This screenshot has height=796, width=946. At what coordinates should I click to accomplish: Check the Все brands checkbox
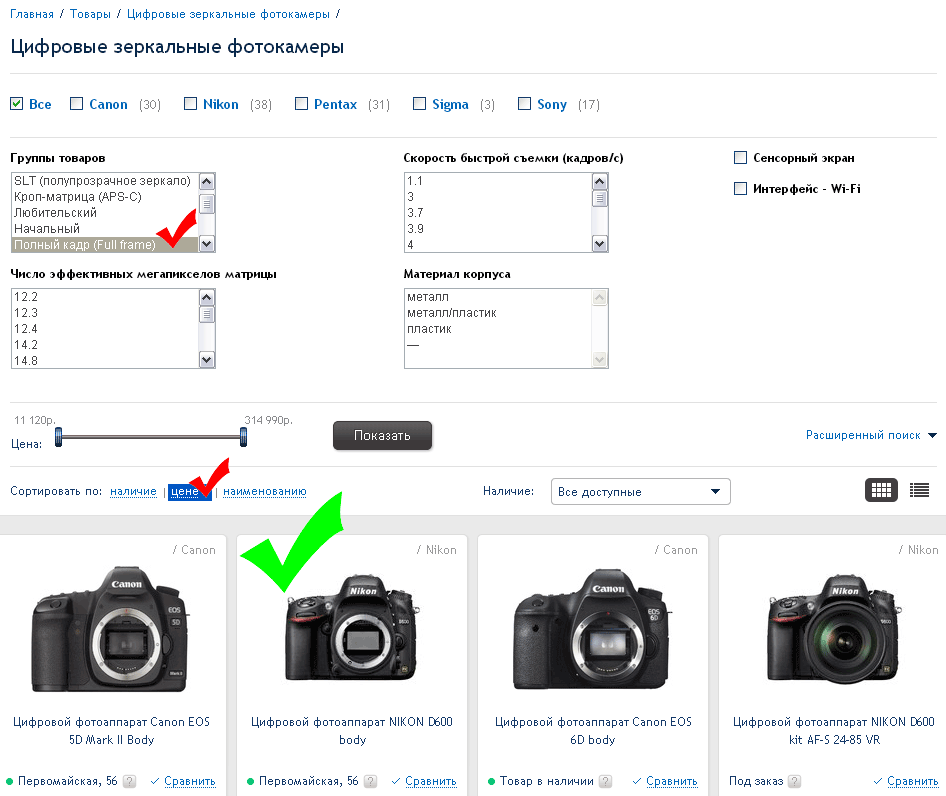pos(17,104)
